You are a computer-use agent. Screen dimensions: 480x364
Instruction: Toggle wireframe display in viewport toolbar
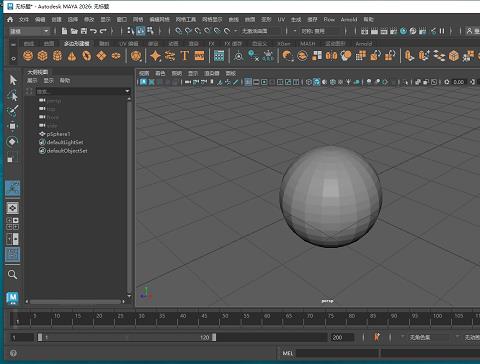[x=309, y=82]
